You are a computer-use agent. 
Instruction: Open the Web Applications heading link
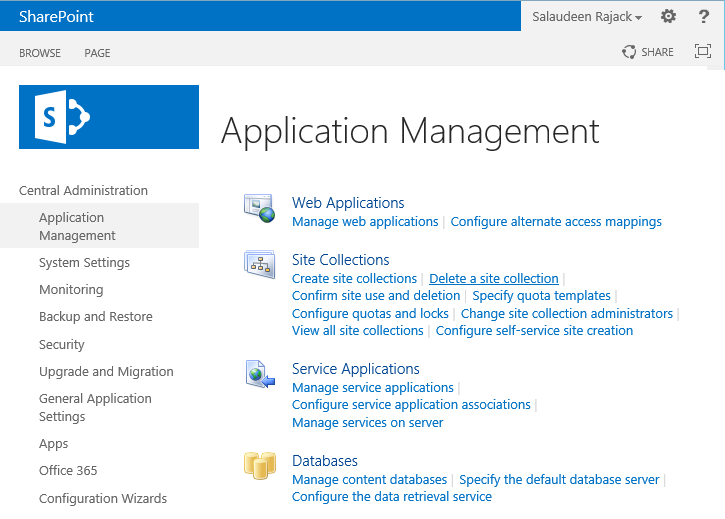click(x=348, y=203)
